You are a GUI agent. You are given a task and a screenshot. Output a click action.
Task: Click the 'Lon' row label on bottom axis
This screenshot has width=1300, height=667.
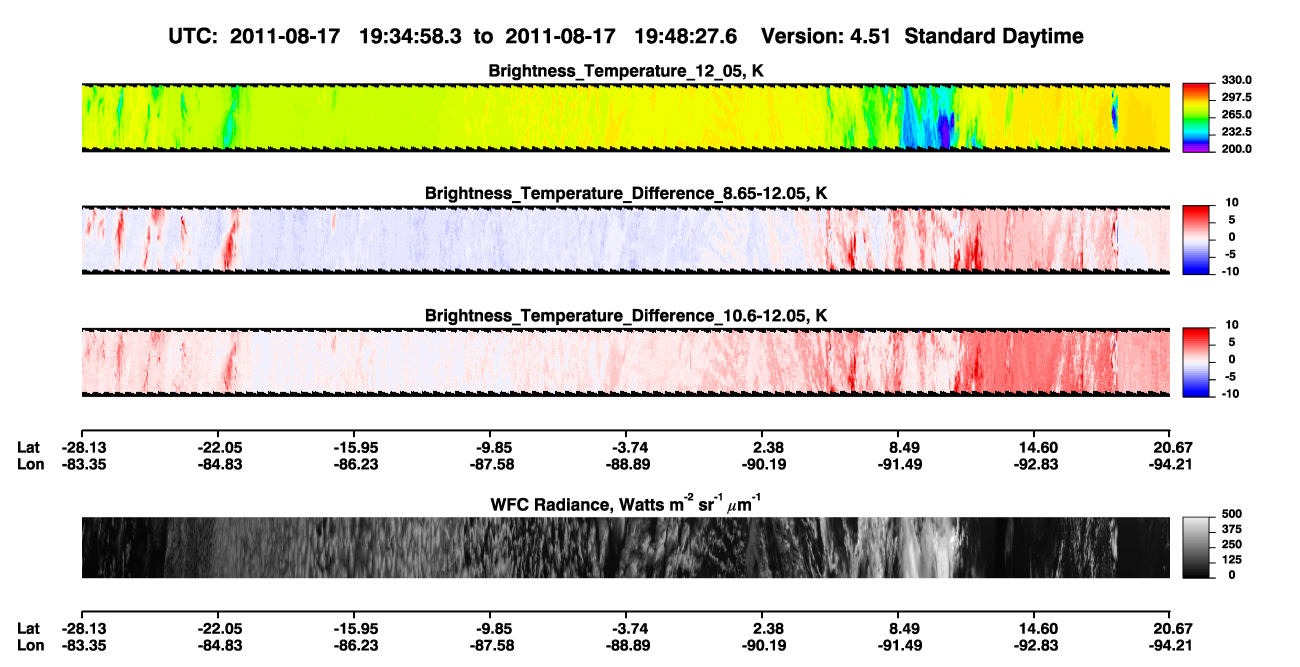[x=29, y=644]
